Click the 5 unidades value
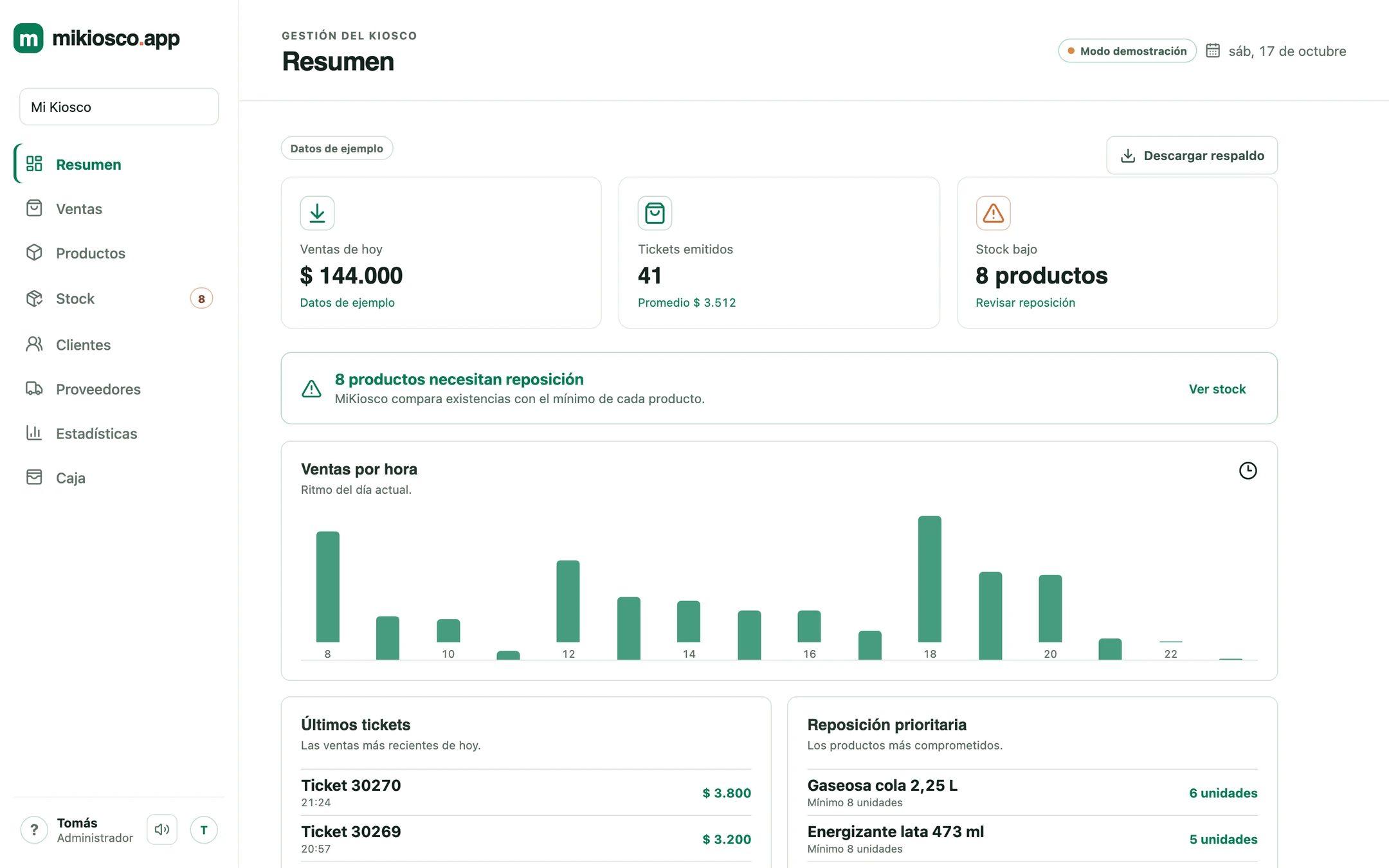The width and height of the screenshot is (1389, 868). pos(1223,839)
